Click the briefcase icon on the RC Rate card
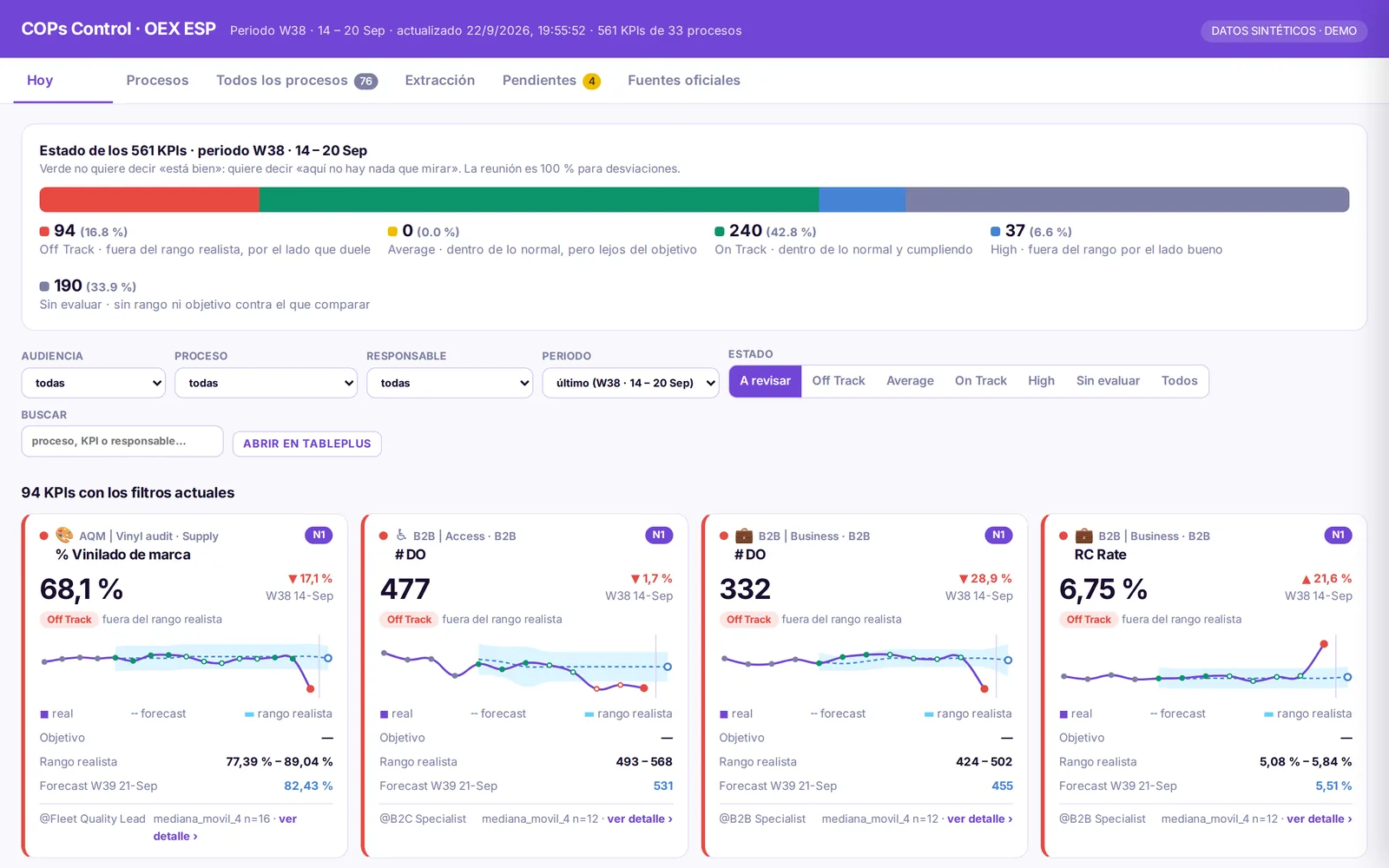Screen dimensions: 1389x868 pos(1084,535)
